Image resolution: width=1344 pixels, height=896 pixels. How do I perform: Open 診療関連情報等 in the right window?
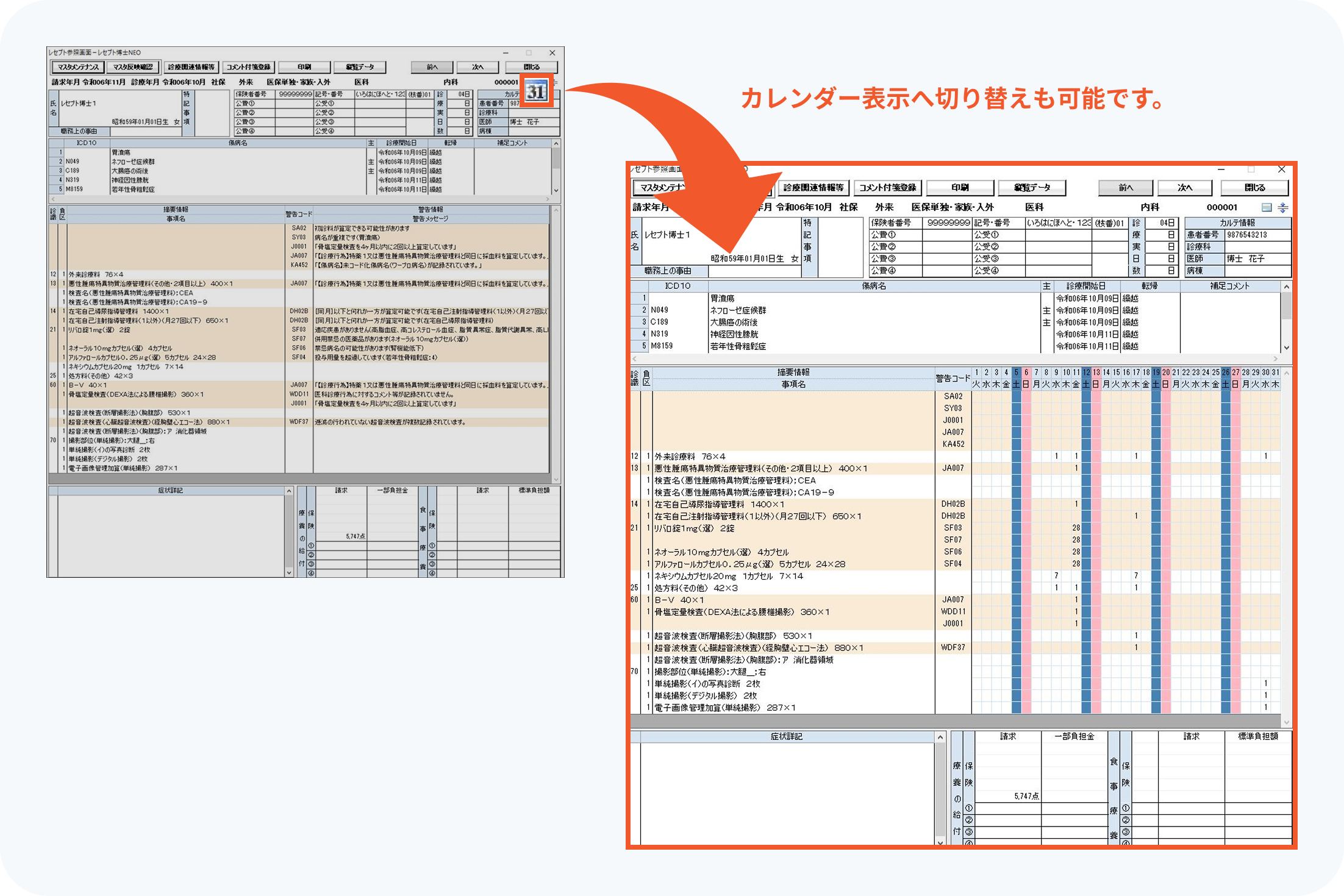tap(813, 188)
